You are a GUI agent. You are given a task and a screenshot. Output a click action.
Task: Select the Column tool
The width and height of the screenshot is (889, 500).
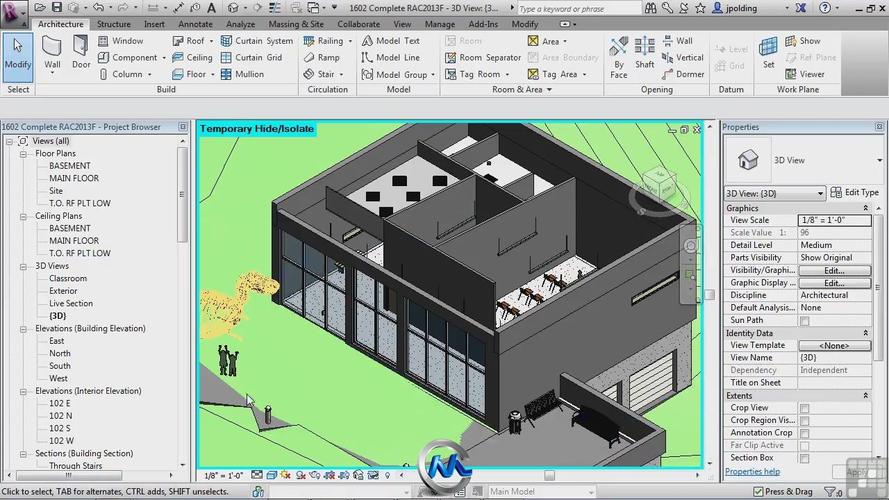click(x=121, y=74)
